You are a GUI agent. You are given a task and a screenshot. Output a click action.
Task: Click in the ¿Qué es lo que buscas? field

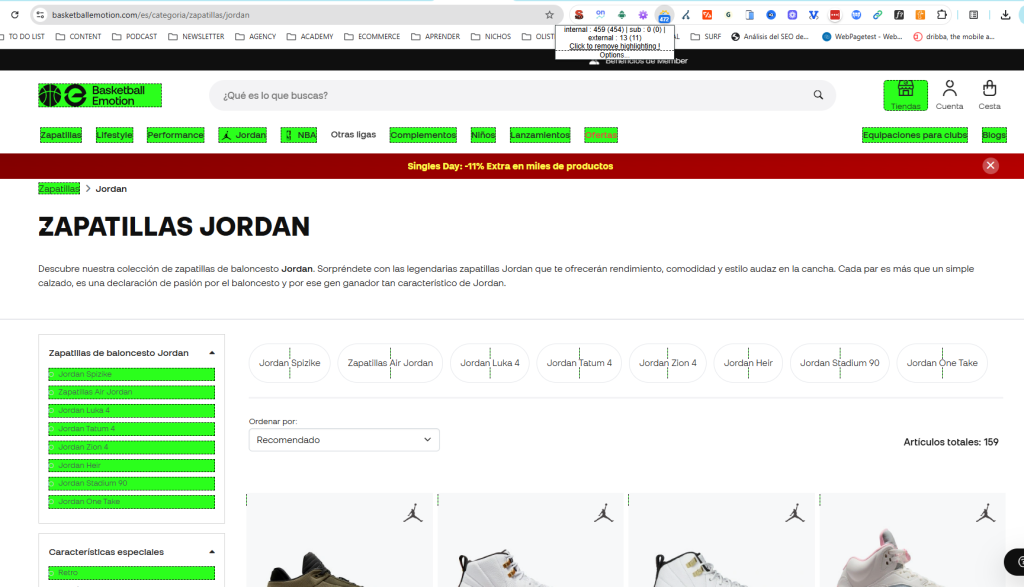500,96
